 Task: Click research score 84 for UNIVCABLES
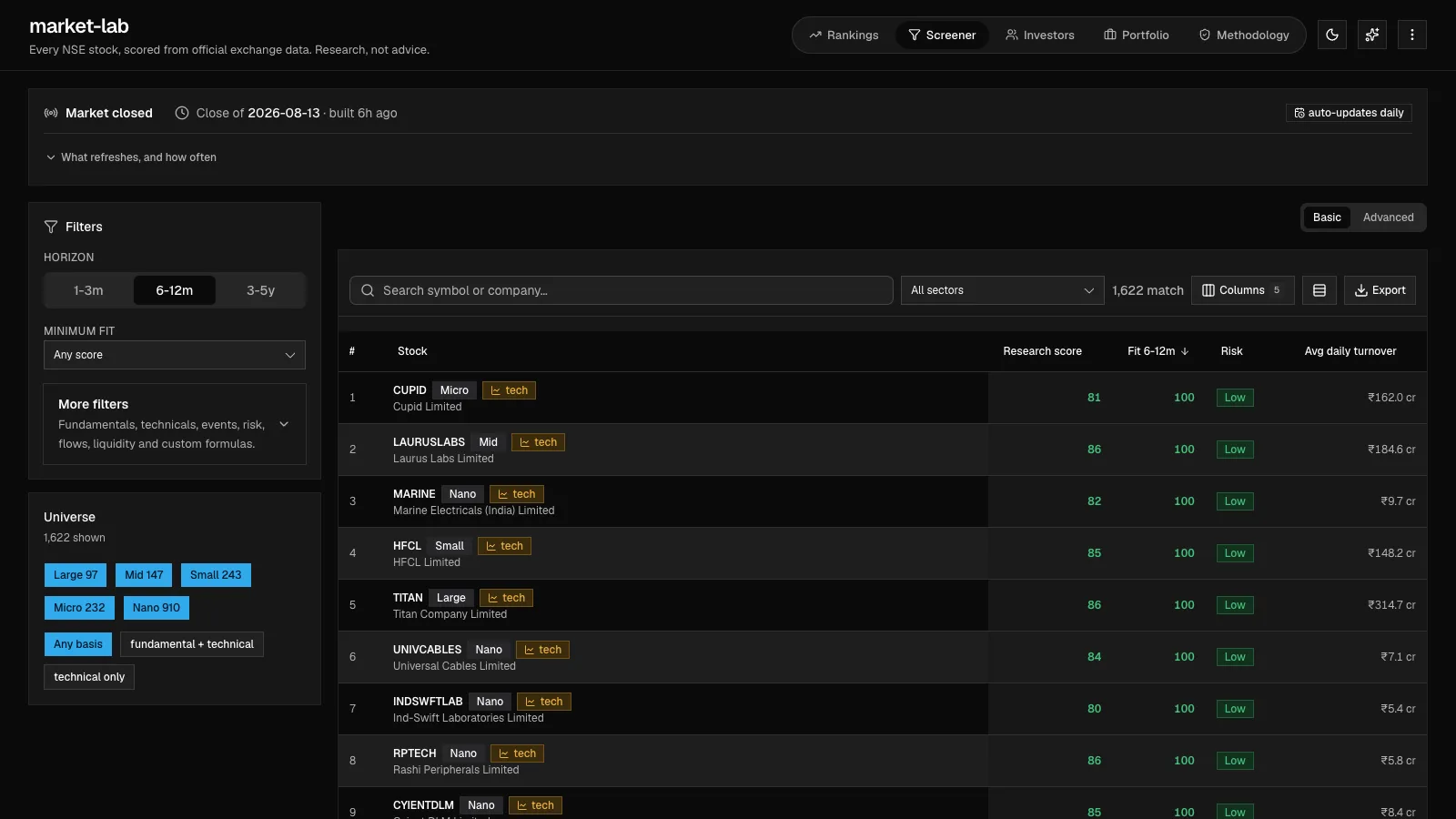click(1094, 657)
